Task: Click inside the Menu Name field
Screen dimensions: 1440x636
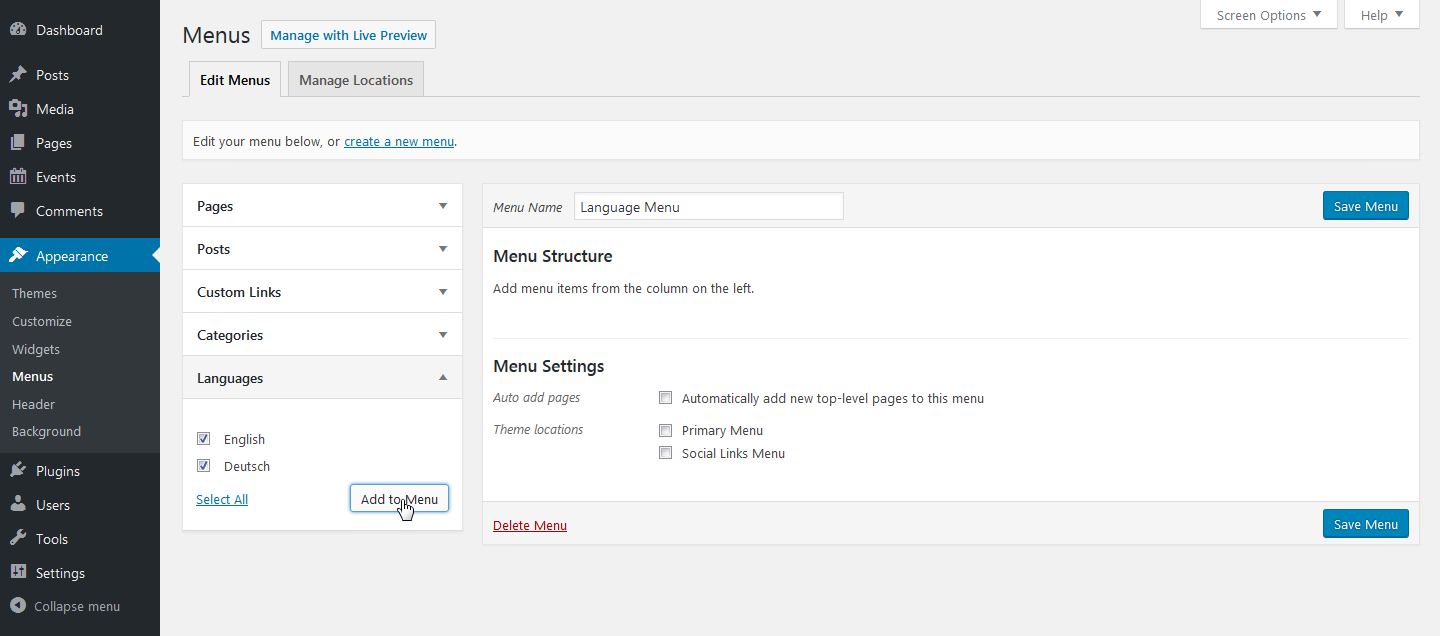Action: tap(708, 206)
